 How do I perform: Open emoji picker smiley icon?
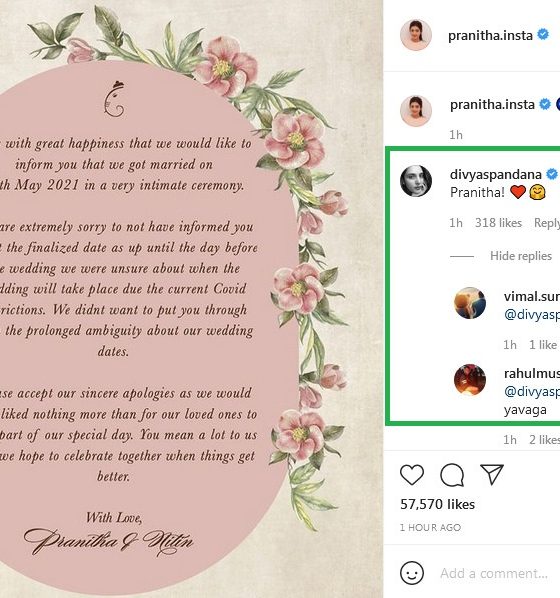(x=412, y=573)
